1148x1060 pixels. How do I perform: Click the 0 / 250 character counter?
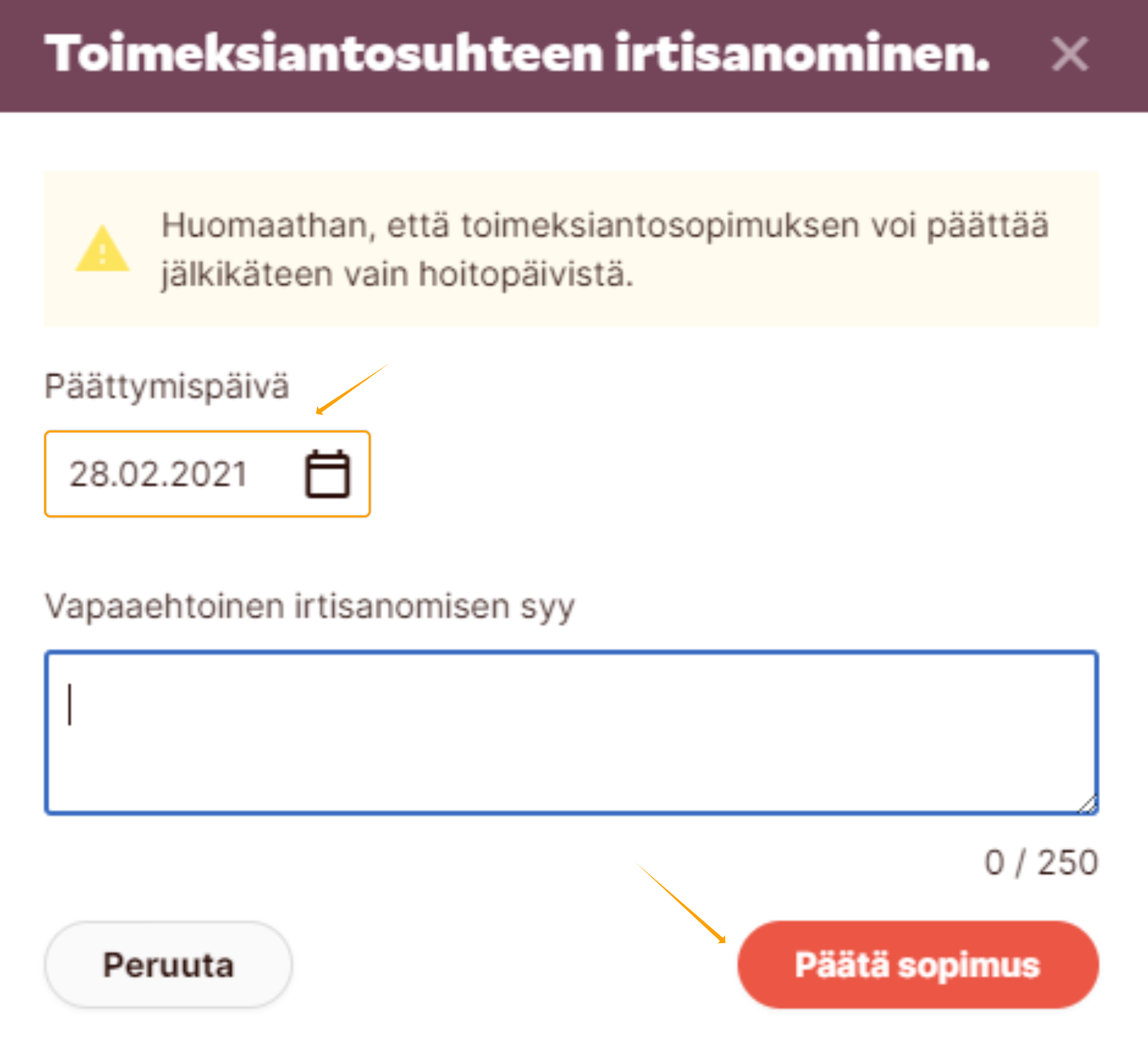point(1041,862)
